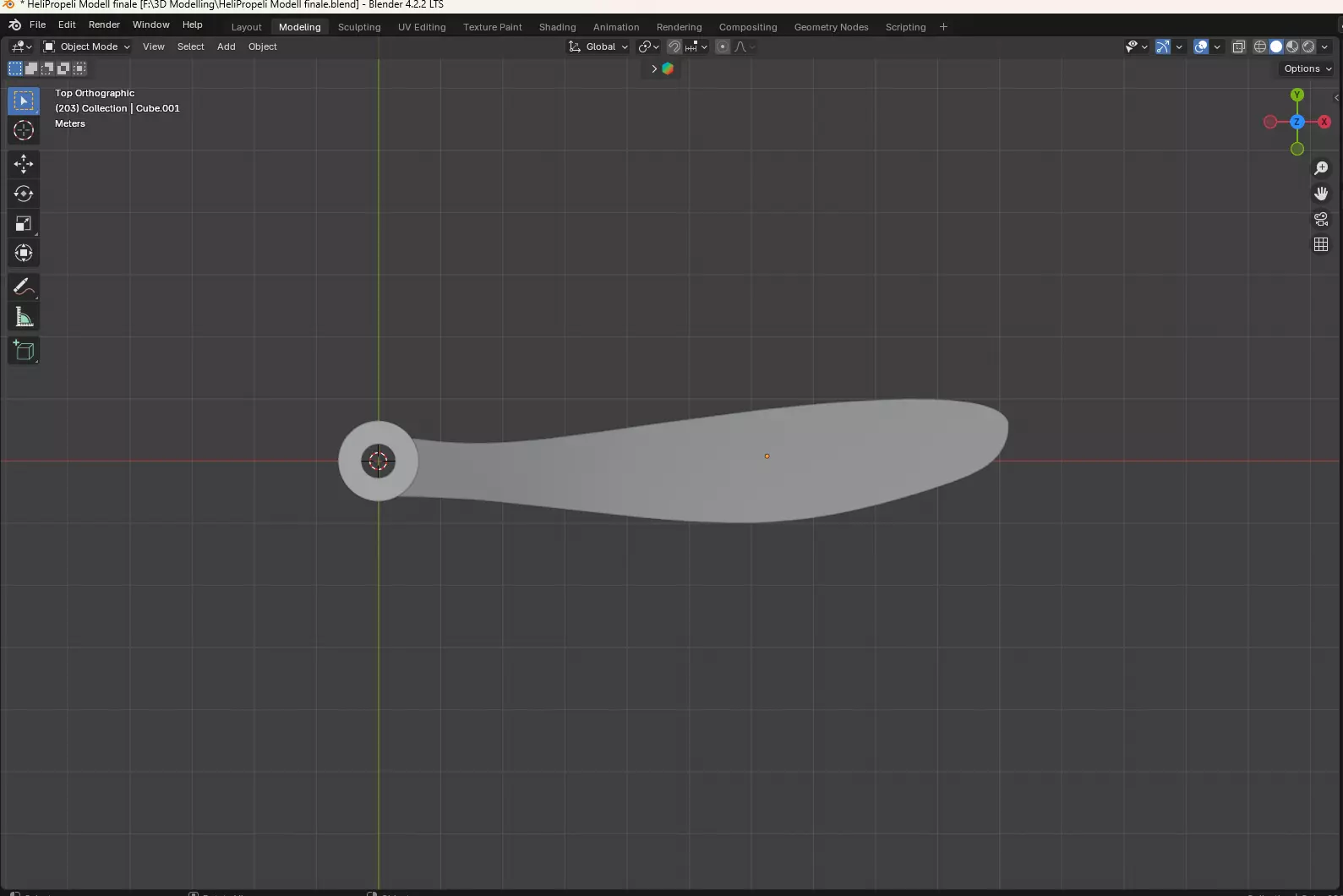1343x896 pixels.
Task: Switch to Rendered viewport shading
Action: pyautogui.click(x=1308, y=46)
